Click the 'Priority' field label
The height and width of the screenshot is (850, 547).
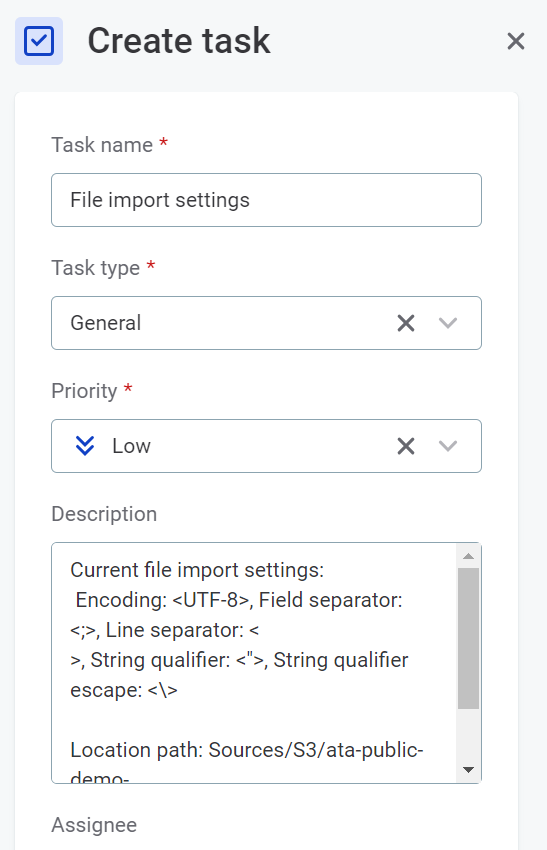[84, 391]
